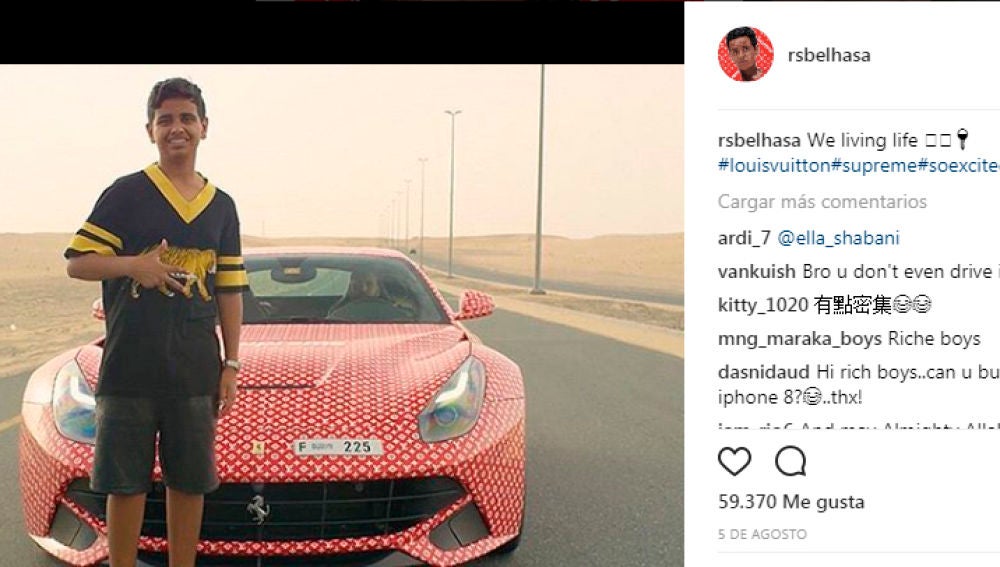Open the @ella_shabani mention
The image size is (1000, 567).
coord(838,238)
